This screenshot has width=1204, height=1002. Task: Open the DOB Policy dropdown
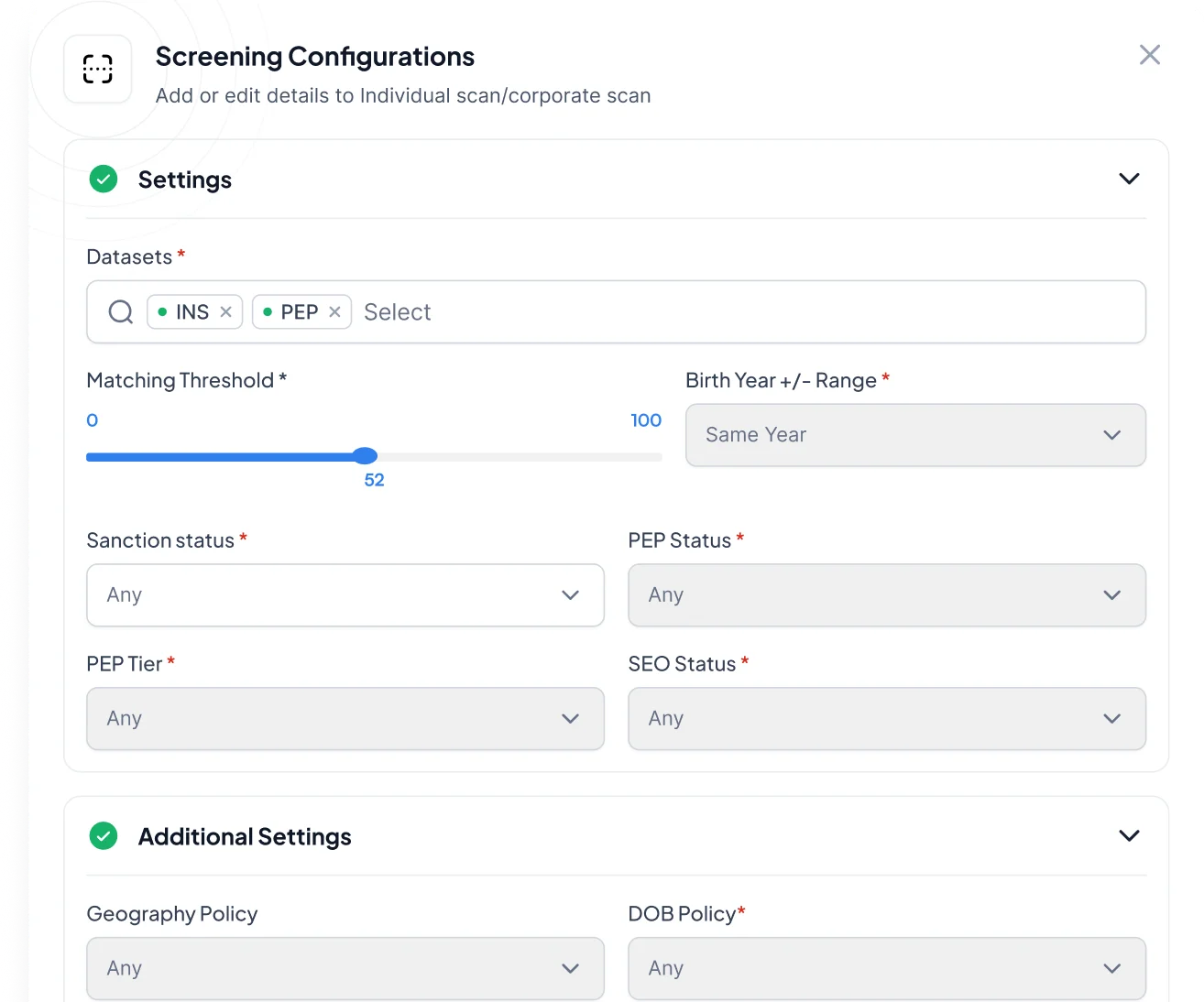tap(886, 968)
